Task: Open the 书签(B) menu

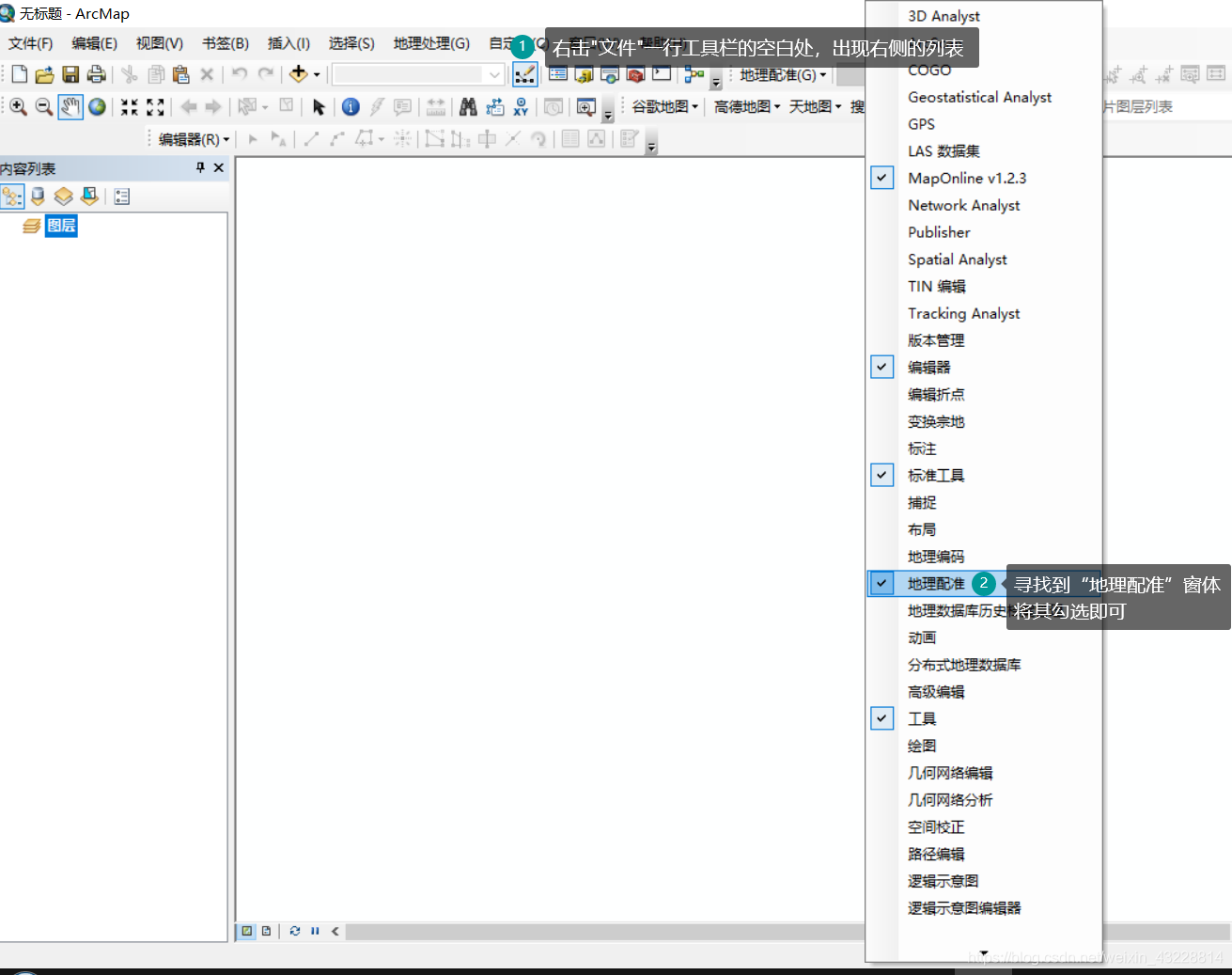Action: (226, 43)
